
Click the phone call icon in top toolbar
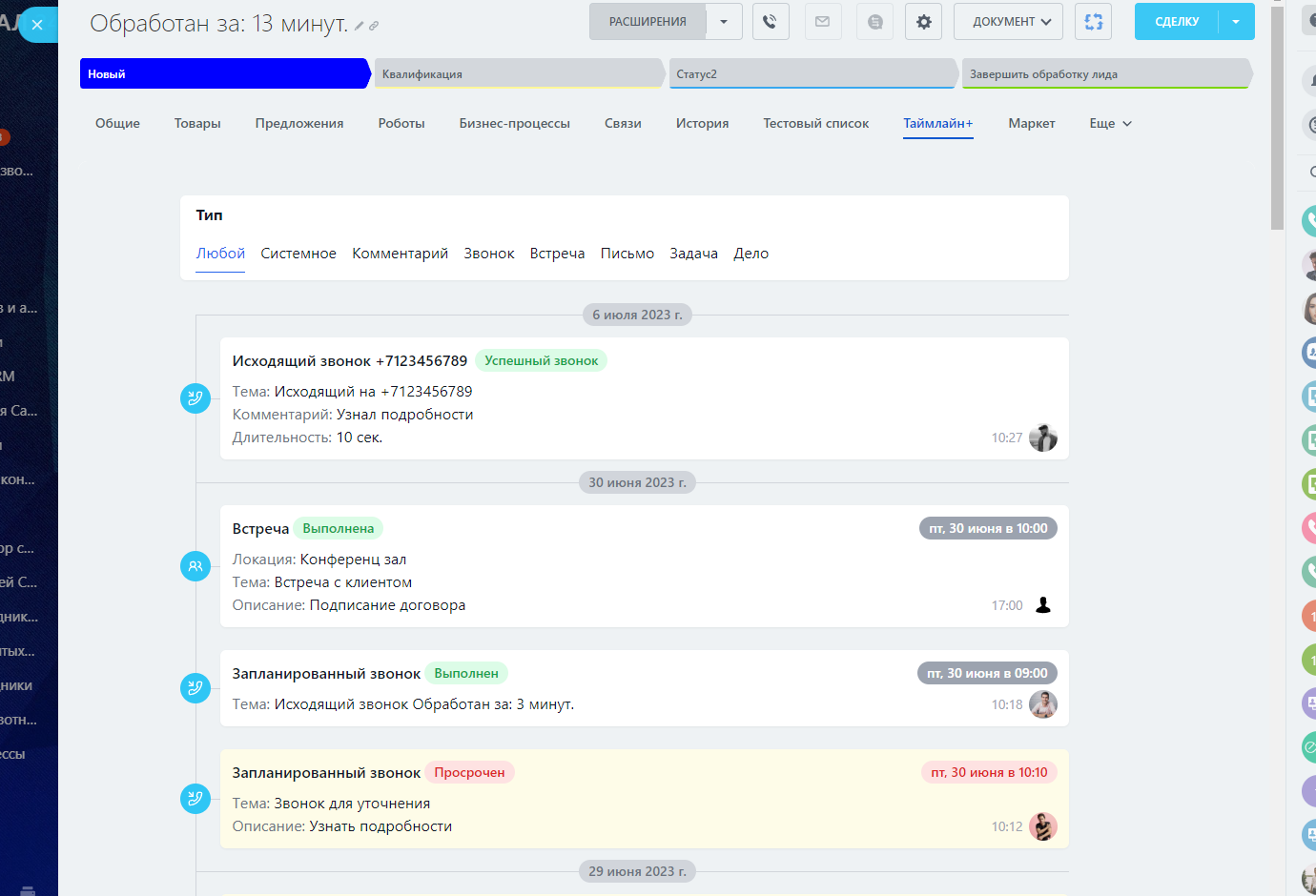click(x=771, y=22)
